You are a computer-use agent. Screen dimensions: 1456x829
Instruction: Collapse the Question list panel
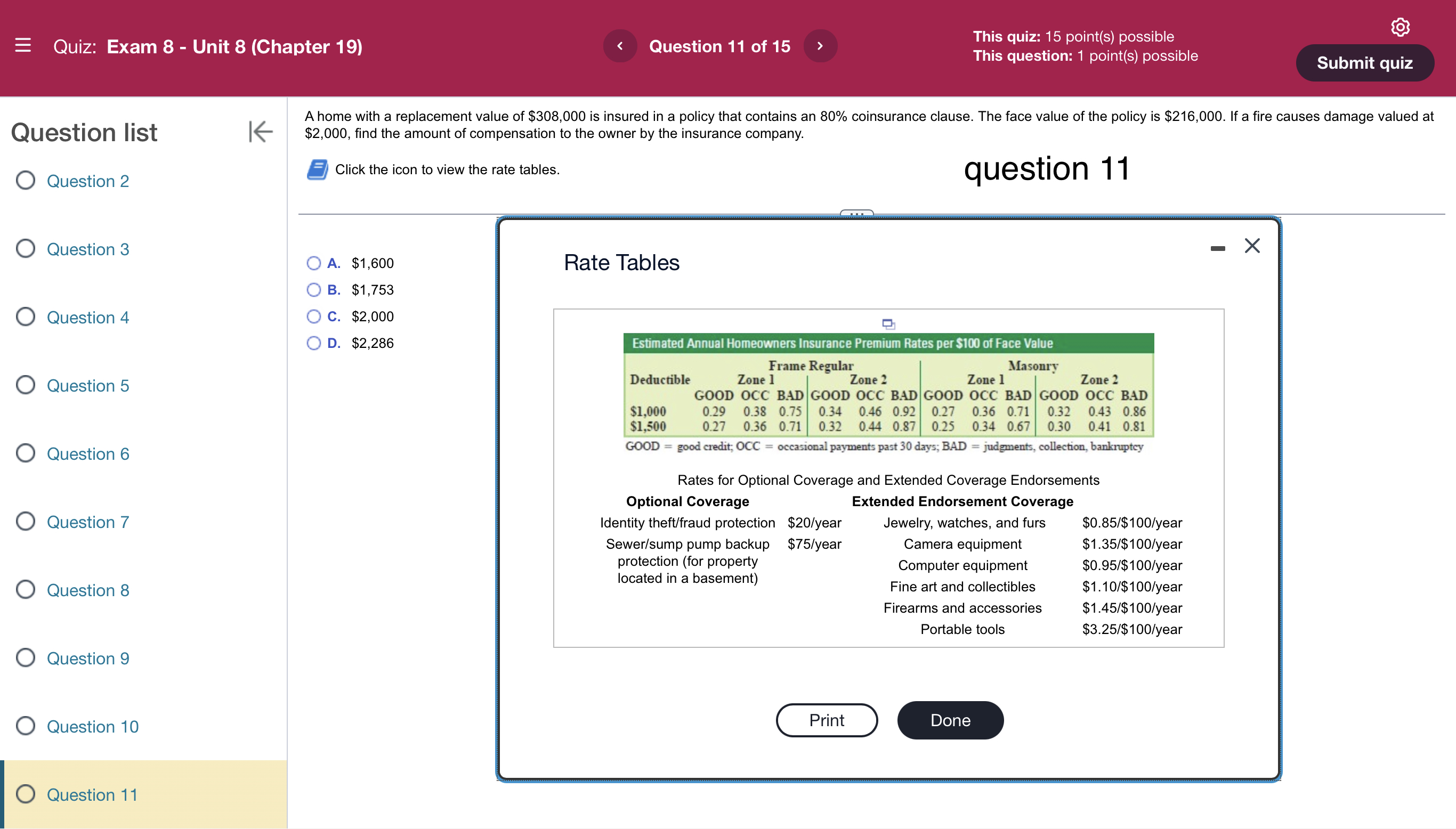[x=260, y=132]
